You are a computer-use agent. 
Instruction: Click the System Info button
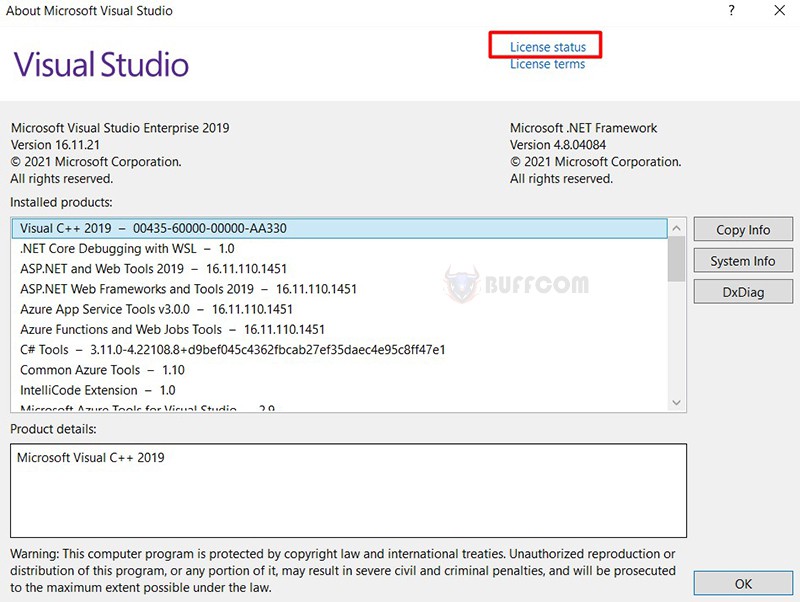[x=742, y=260]
